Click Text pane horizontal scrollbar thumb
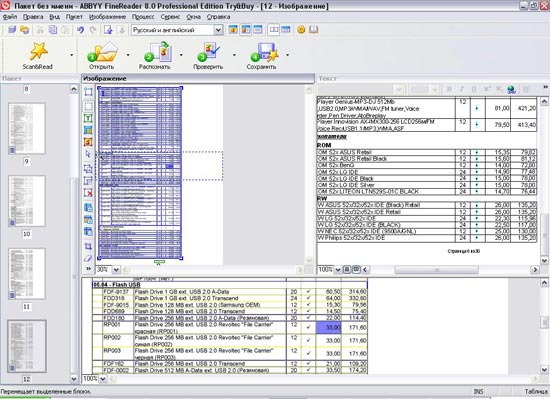550x399 pixels. (436, 270)
